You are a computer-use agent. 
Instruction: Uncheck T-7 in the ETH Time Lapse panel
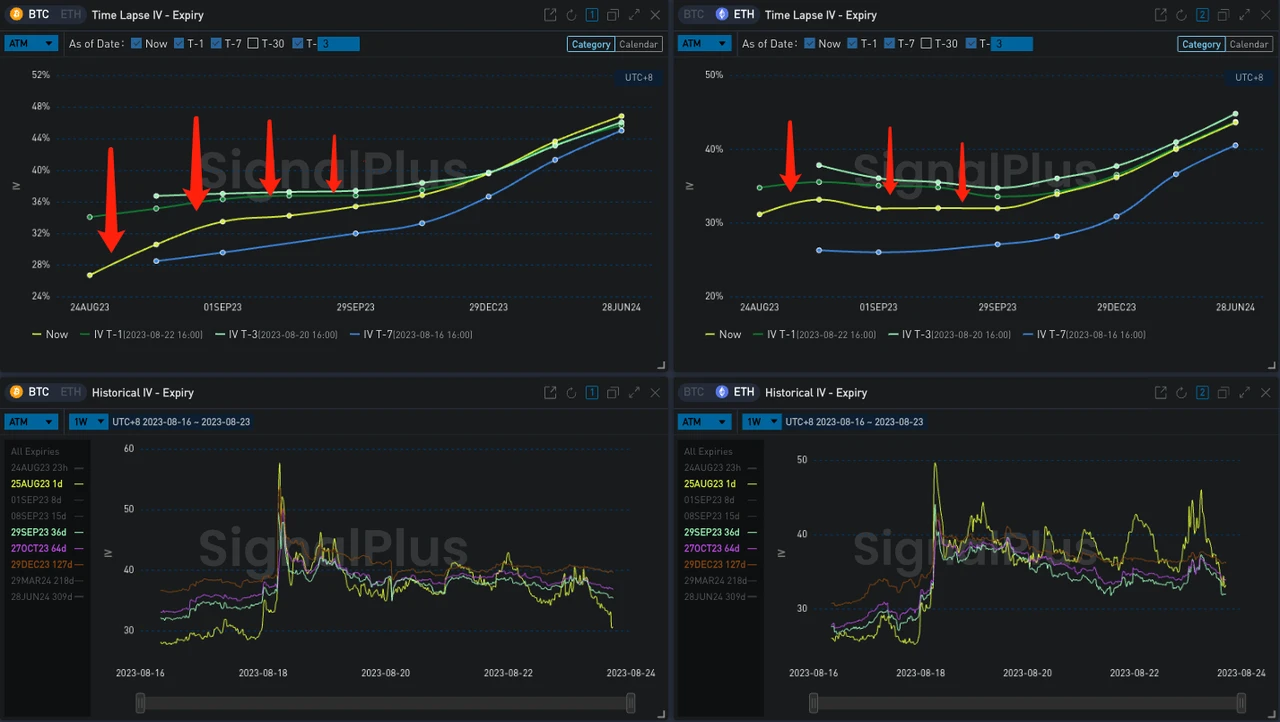[890, 44]
